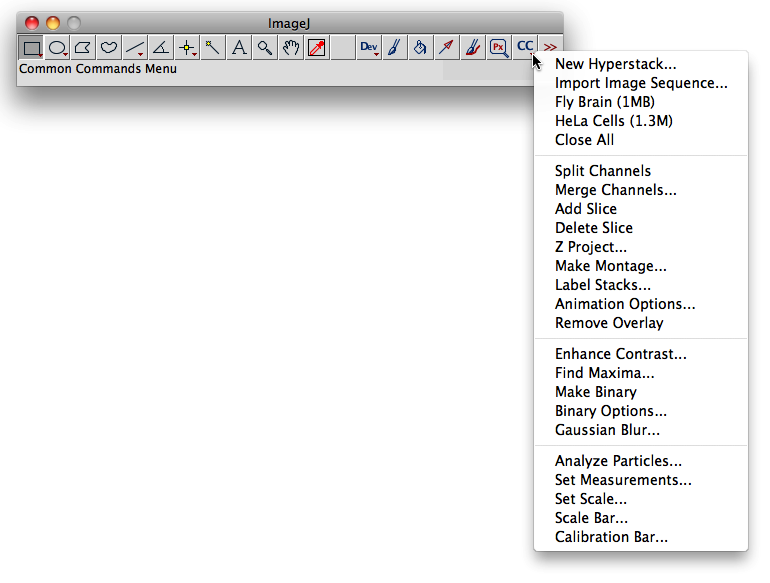Choose Import Image Sequence...
Image resolution: width=770 pixels, height=583 pixels.
click(641, 83)
